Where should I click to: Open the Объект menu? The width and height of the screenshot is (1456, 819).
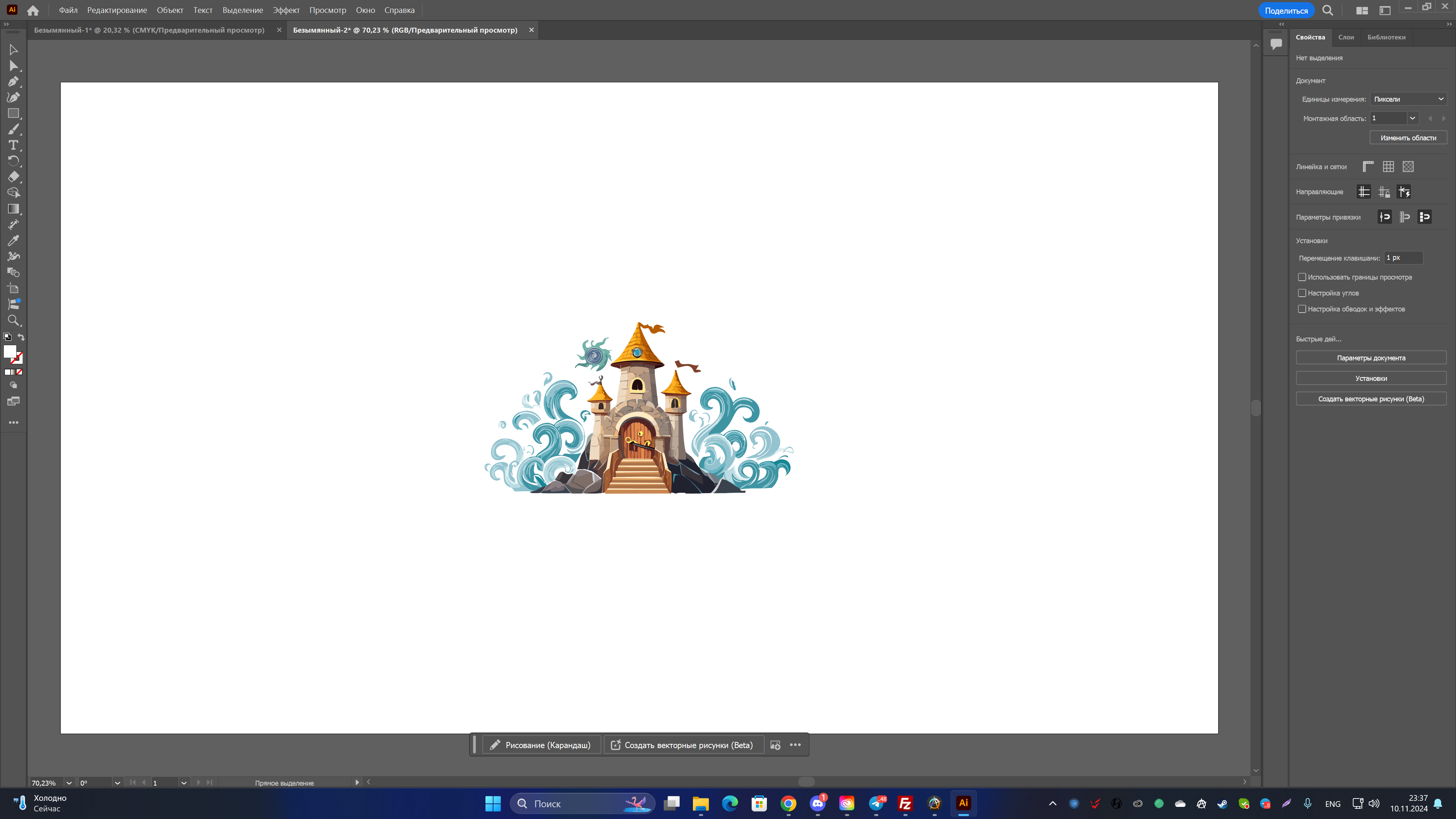coord(170,10)
